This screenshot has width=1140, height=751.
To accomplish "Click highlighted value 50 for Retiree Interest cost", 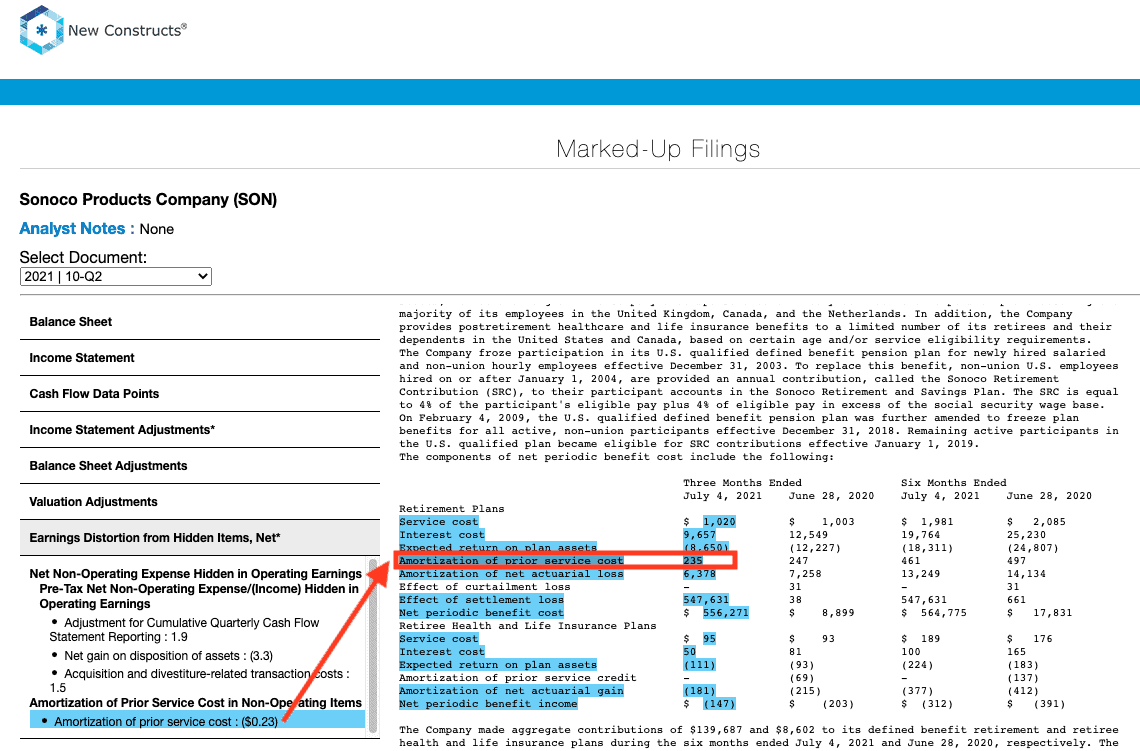I will pyautogui.click(x=689, y=651).
